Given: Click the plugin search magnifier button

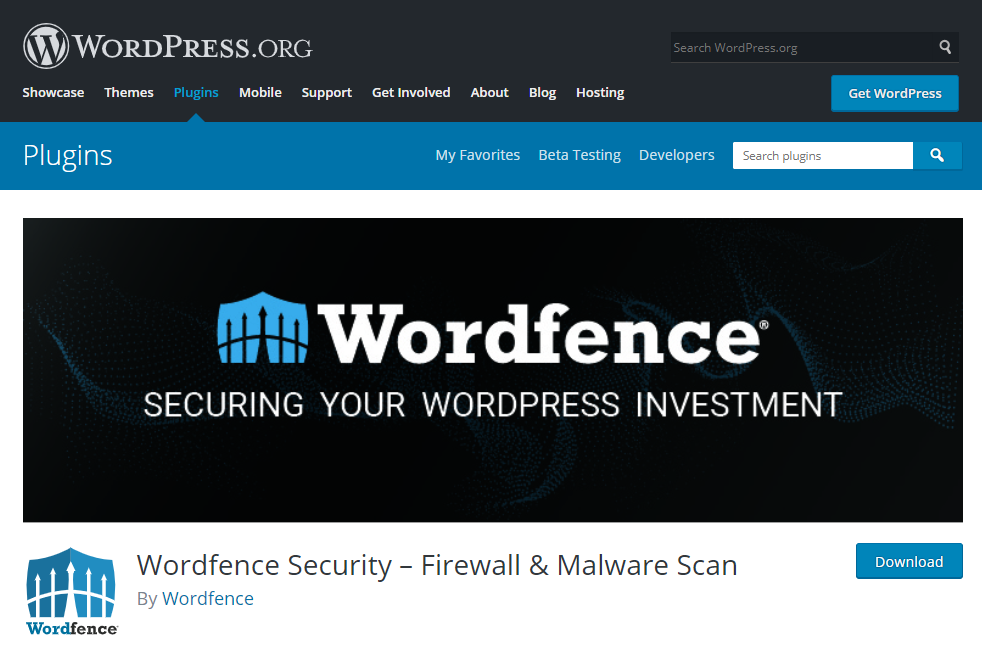Looking at the screenshot, I should 937,155.
